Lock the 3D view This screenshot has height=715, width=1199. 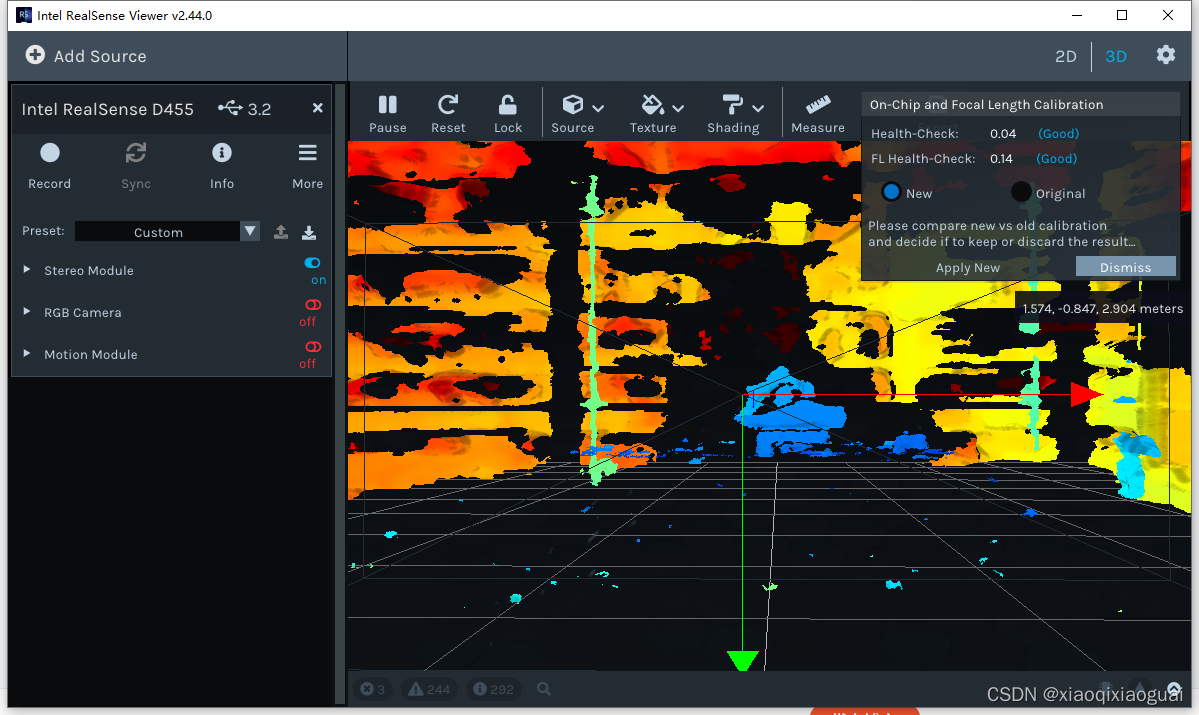tap(508, 114)
